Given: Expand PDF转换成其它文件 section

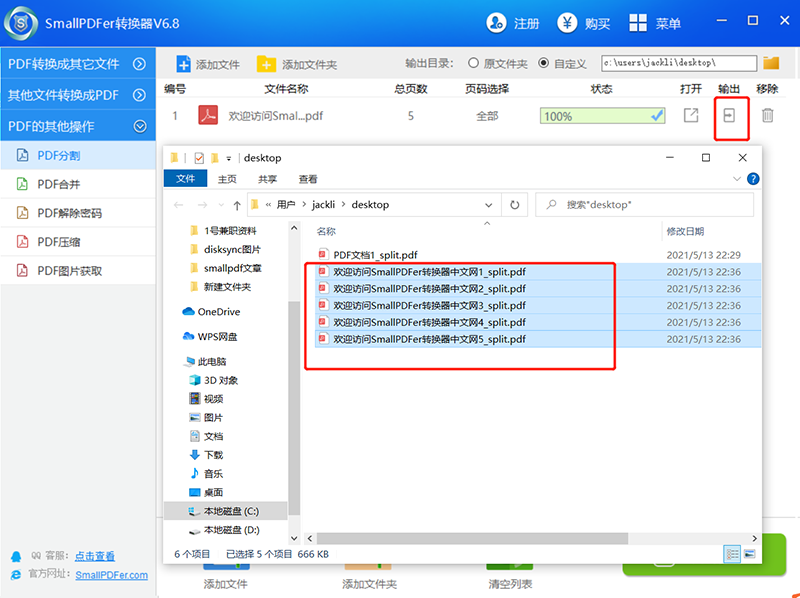Looking at the screenshot, I should [78, 64].
